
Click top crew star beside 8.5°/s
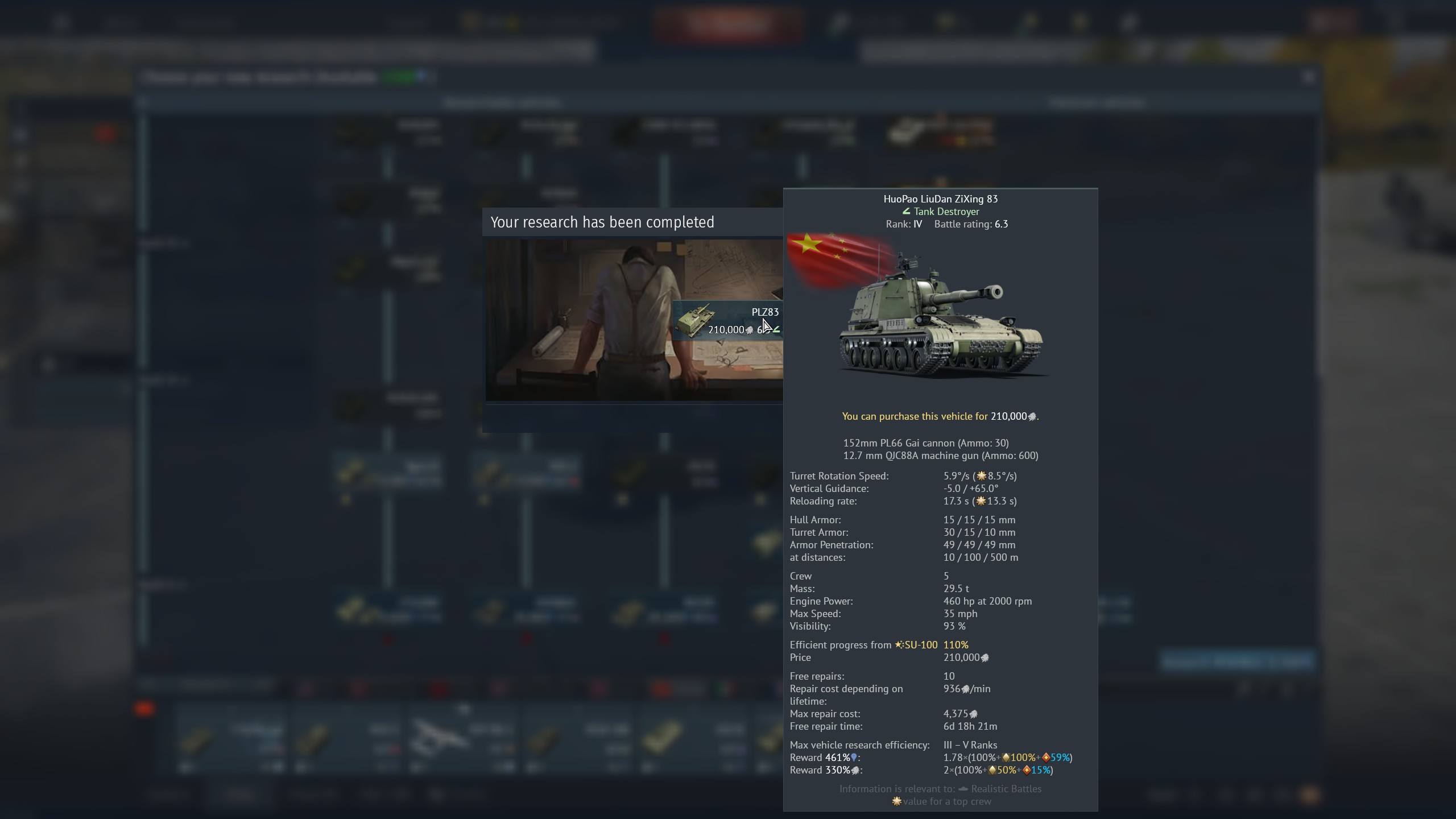tap(982, 476)
